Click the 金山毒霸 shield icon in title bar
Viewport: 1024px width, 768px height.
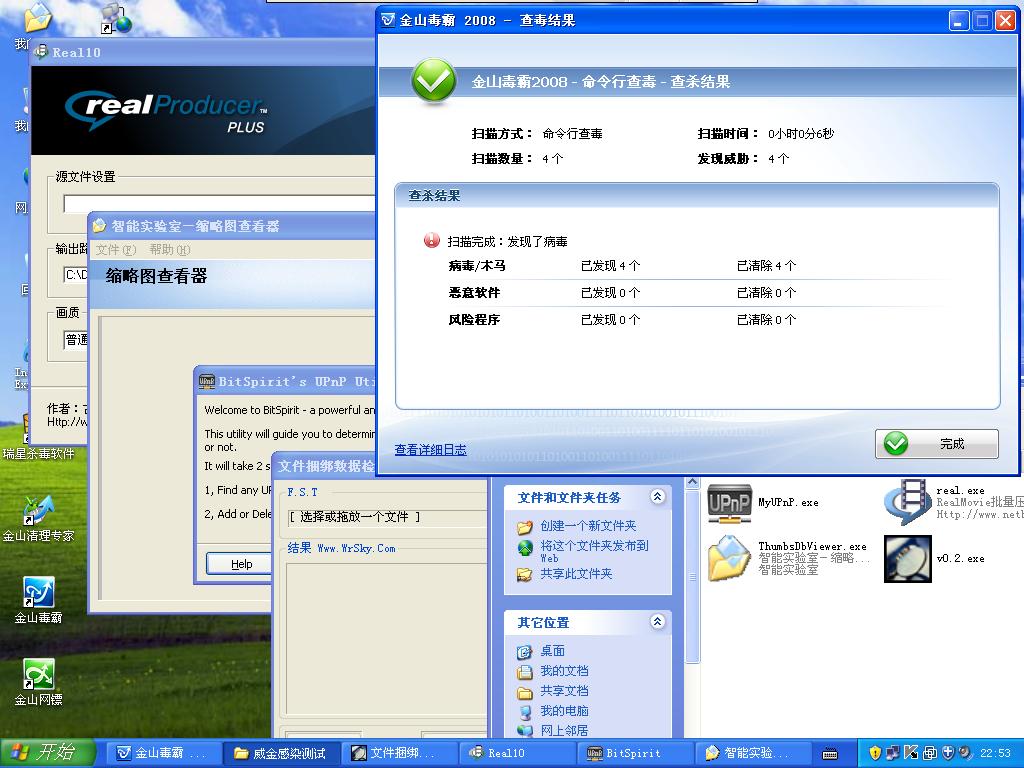[388, 20]
